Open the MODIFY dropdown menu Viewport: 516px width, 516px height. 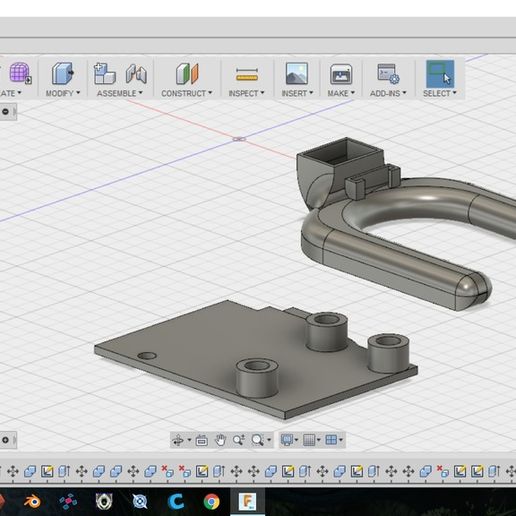63,93
